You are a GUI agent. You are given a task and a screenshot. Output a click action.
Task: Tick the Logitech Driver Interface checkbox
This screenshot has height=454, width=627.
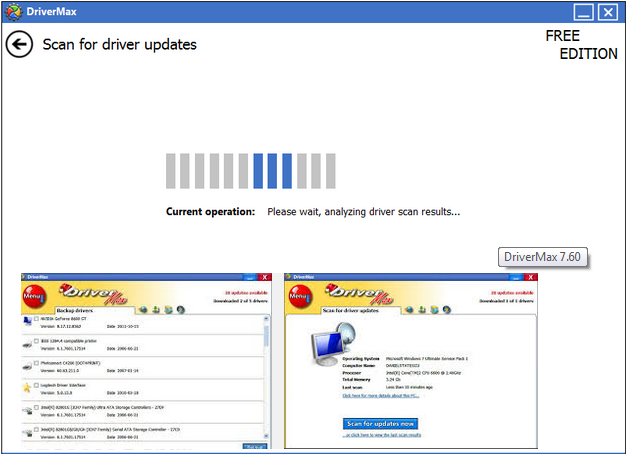(36, 385)
